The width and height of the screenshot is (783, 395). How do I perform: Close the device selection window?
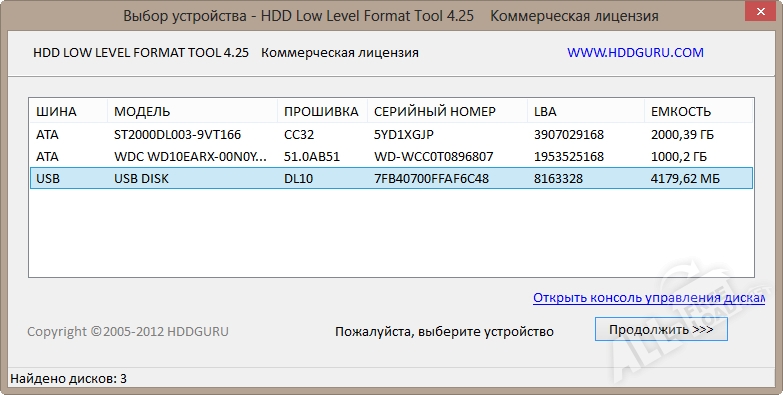[761, 12]
